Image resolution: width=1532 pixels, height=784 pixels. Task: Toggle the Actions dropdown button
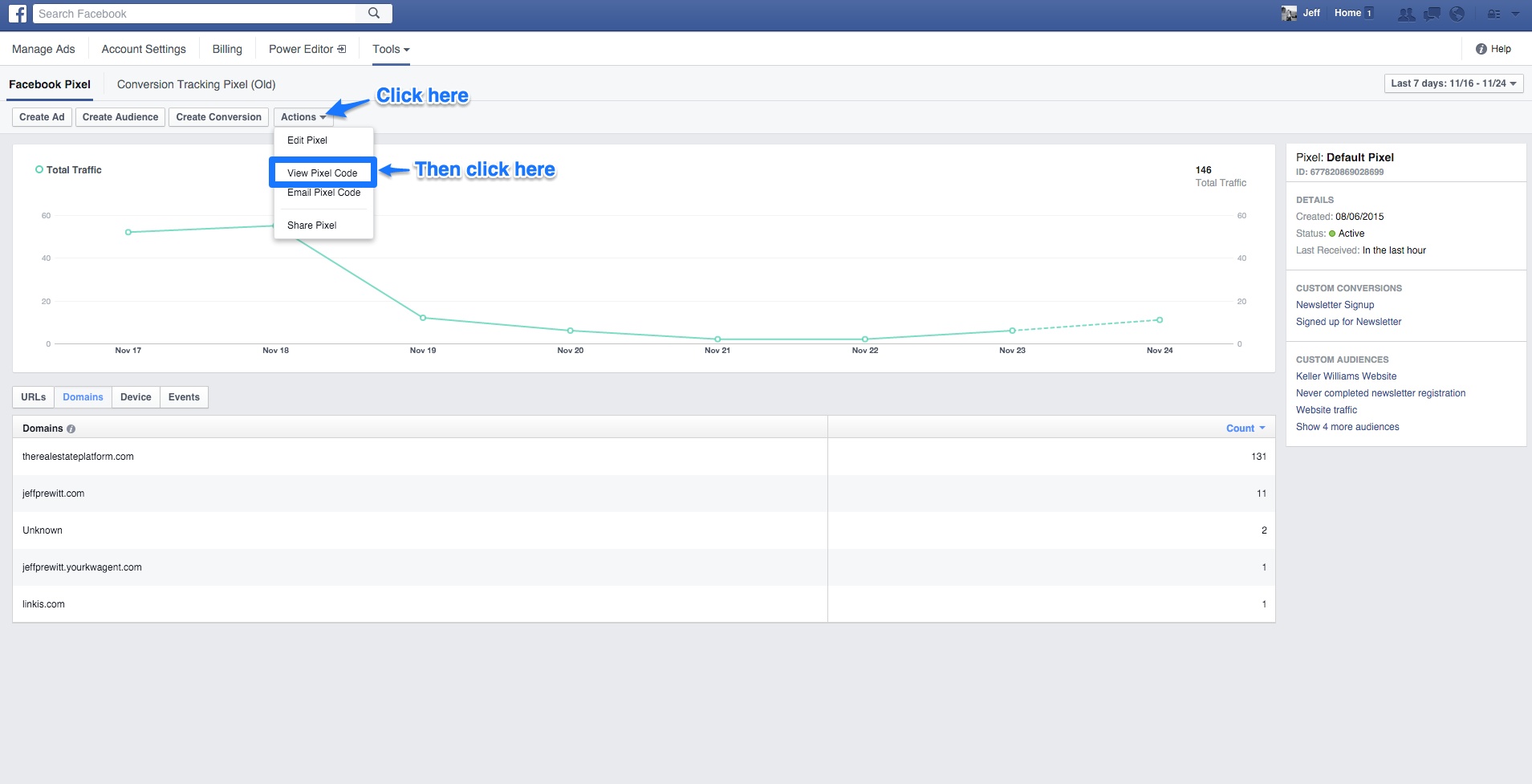(x=303, y=117)
